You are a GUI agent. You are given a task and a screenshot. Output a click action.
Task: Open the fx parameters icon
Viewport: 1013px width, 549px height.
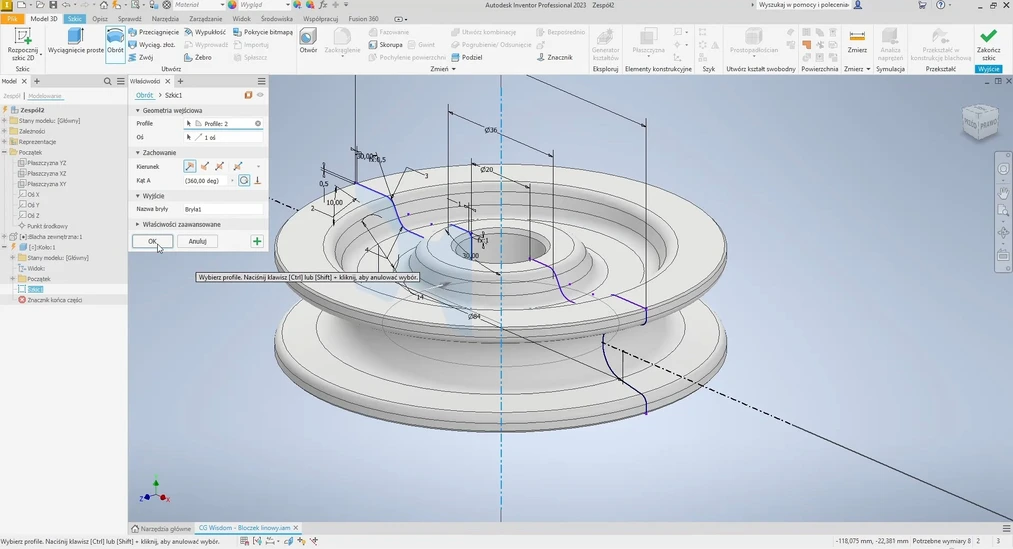[323, 5]
